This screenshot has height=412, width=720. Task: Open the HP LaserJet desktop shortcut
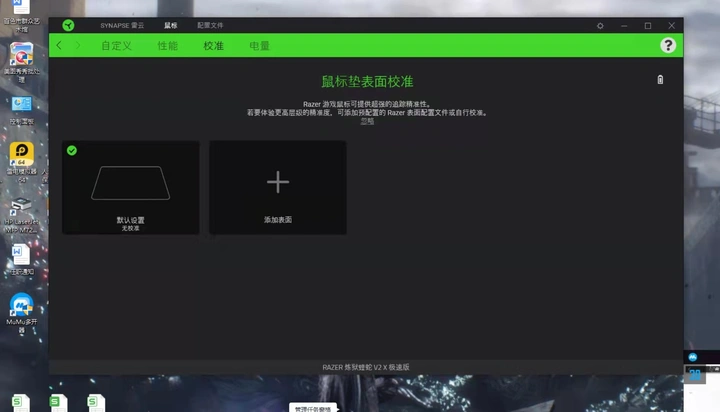click(x=21, y=216)
